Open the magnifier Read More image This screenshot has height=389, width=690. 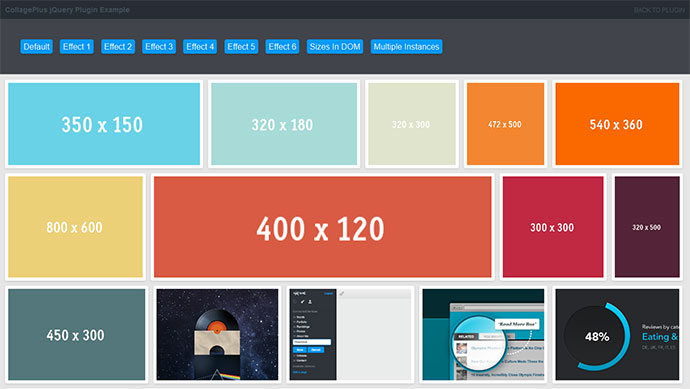click(483, 334)
